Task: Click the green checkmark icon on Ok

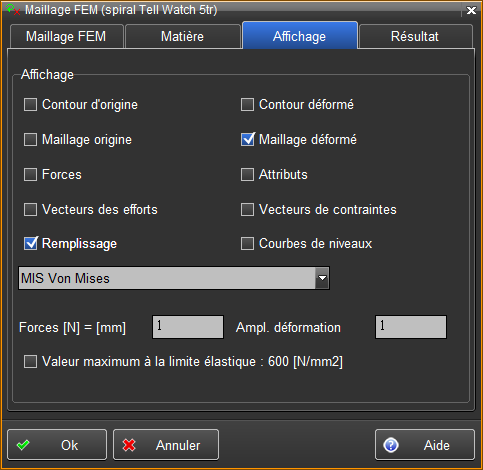Action: pyautogui.click(x=23, y=445)
